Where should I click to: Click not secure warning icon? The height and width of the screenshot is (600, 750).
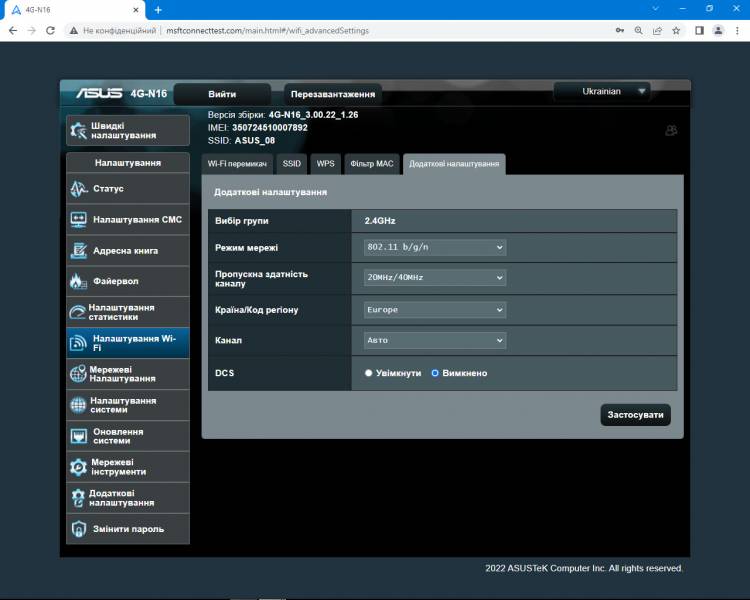point(73,31)
